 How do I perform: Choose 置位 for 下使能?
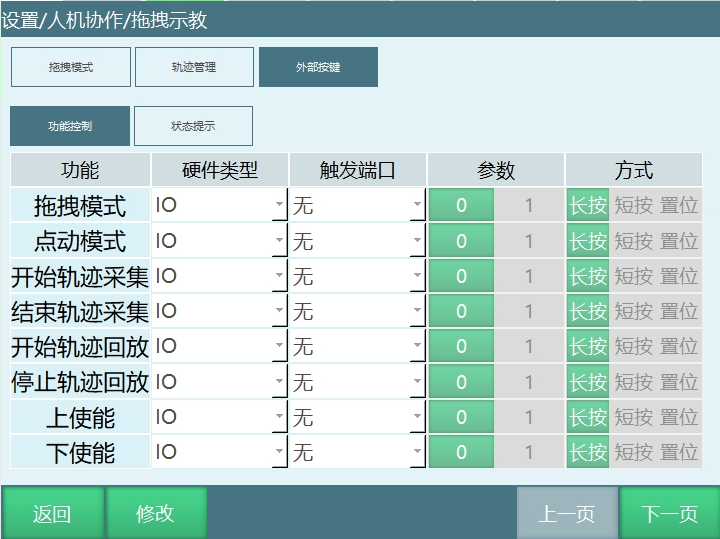679,452
